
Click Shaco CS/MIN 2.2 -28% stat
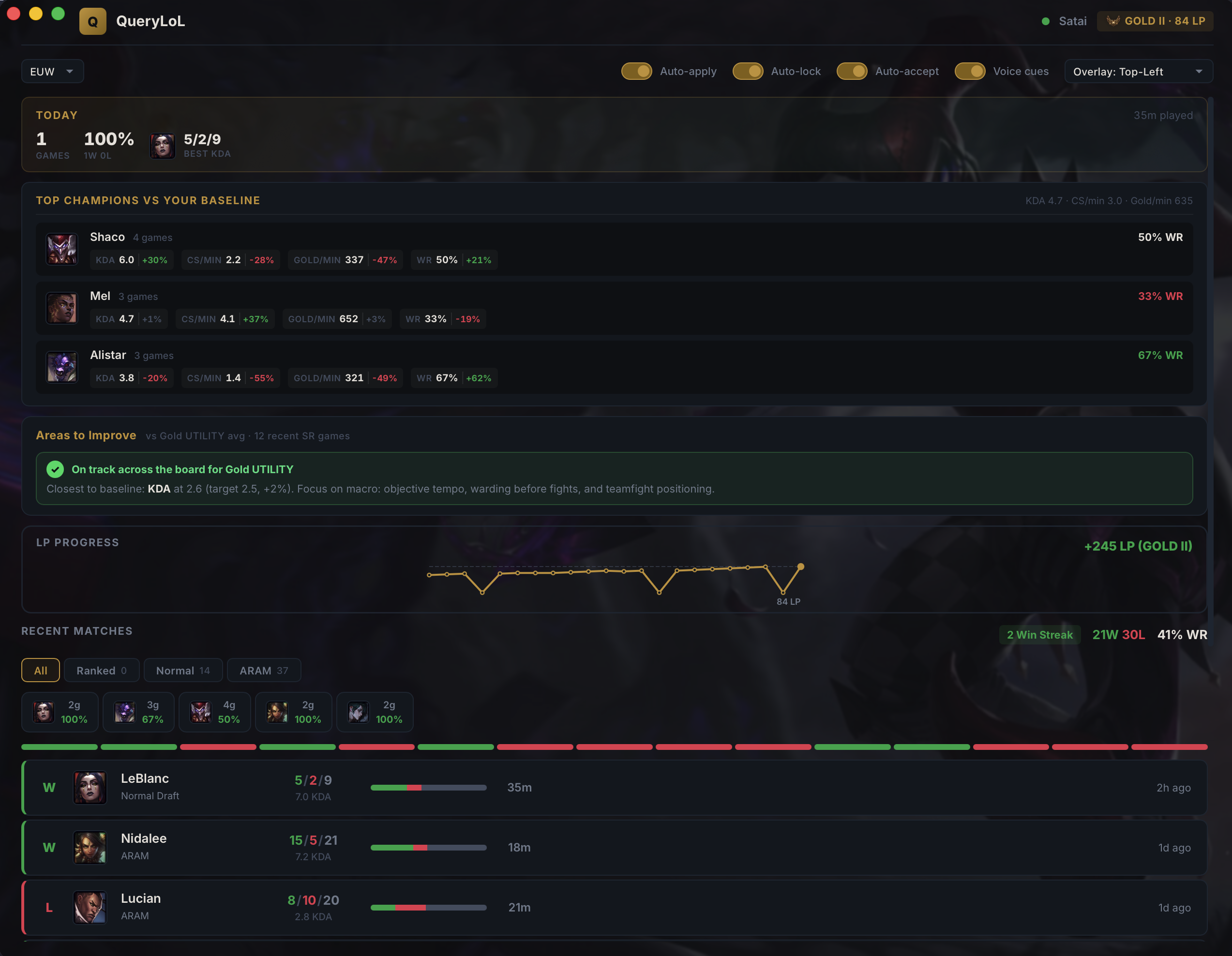coord(230,260)
